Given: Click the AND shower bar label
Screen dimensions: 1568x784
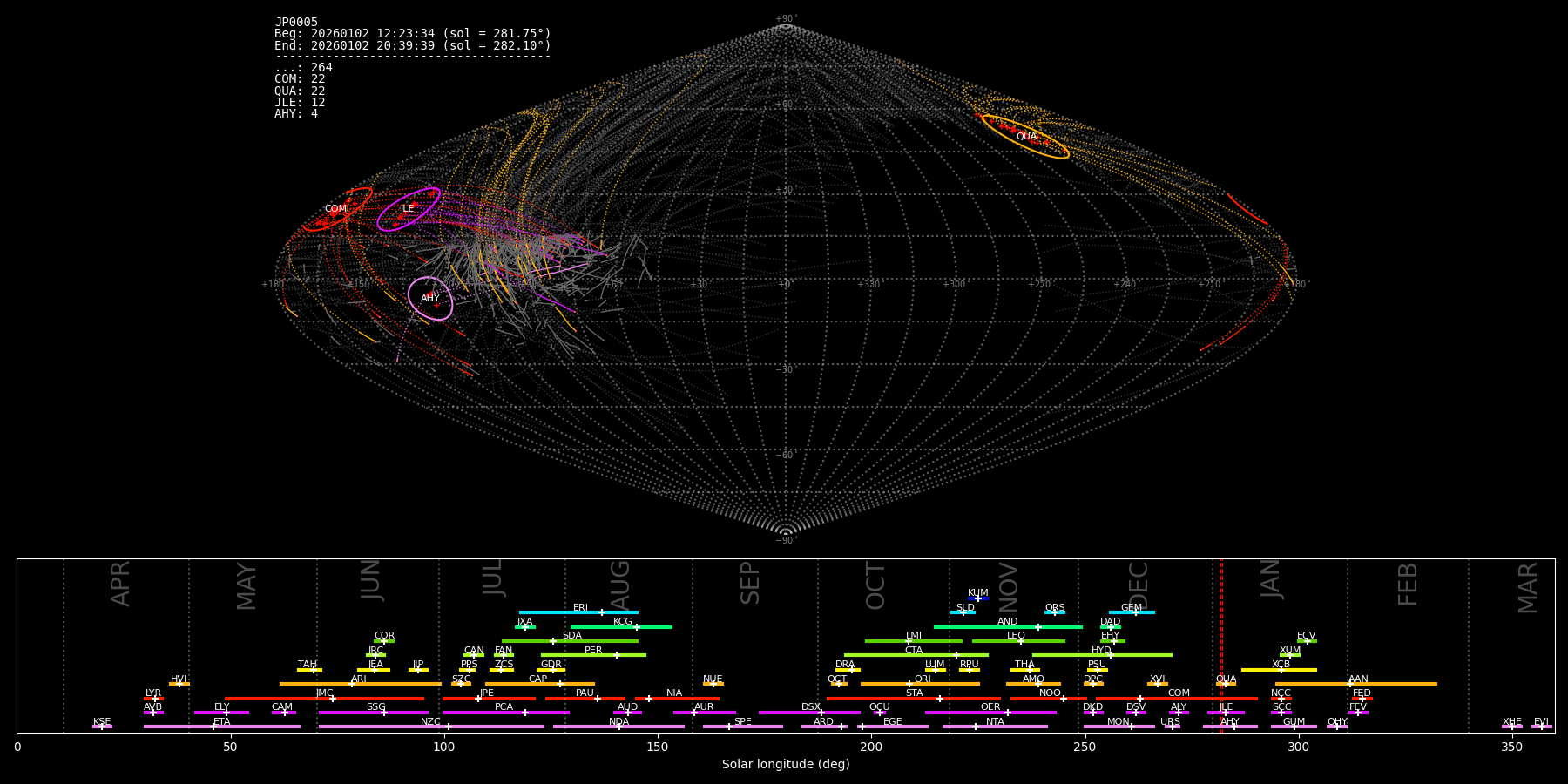Looking at the screenshot, I should [x=1008, y=622].
